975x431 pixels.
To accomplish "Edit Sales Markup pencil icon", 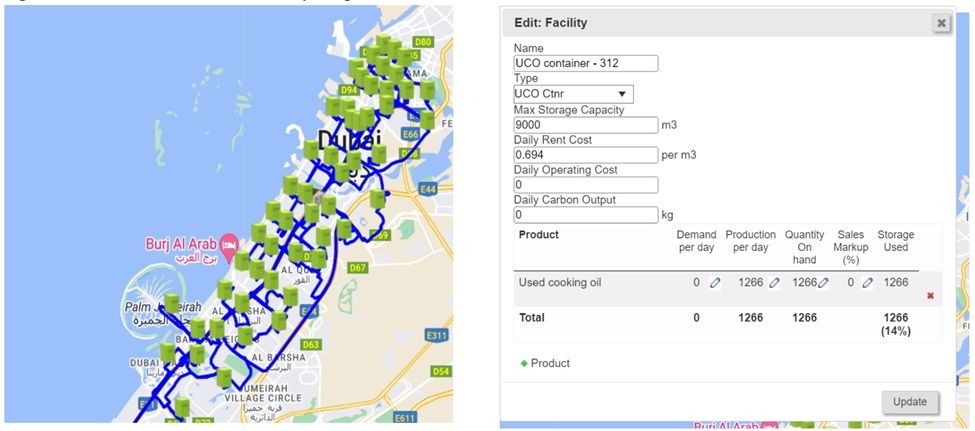I will tap(867, 283).
